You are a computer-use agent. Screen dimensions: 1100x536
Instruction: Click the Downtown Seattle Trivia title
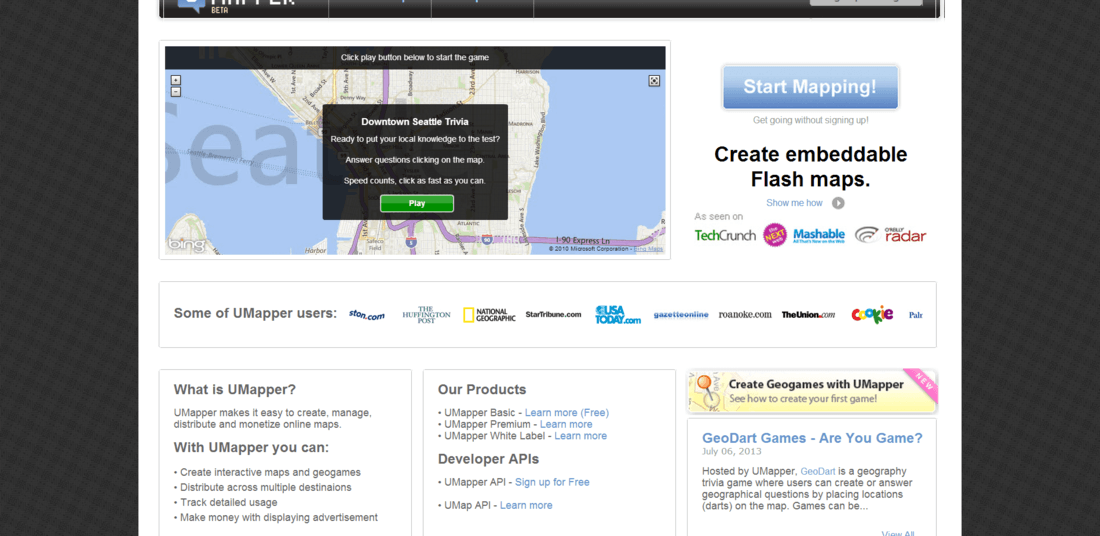415,121
